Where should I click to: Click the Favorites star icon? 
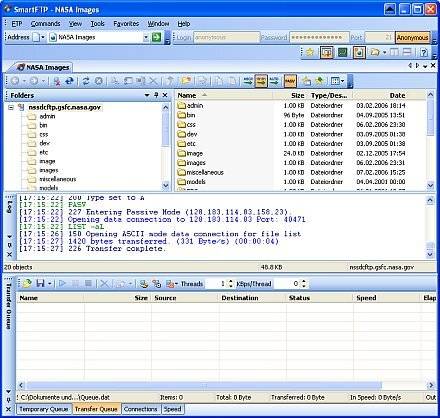(310, 52)
